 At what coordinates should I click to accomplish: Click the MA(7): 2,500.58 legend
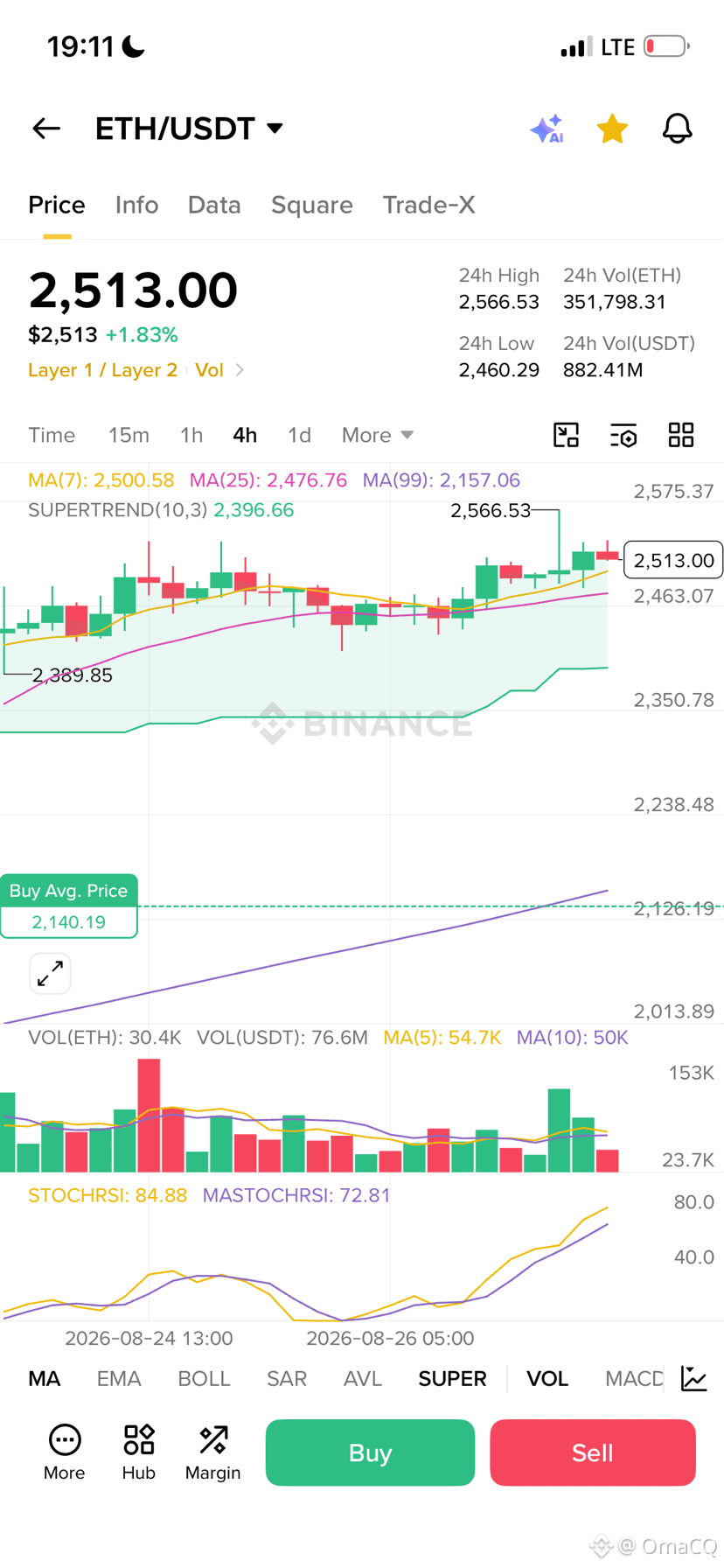point(101,480)
